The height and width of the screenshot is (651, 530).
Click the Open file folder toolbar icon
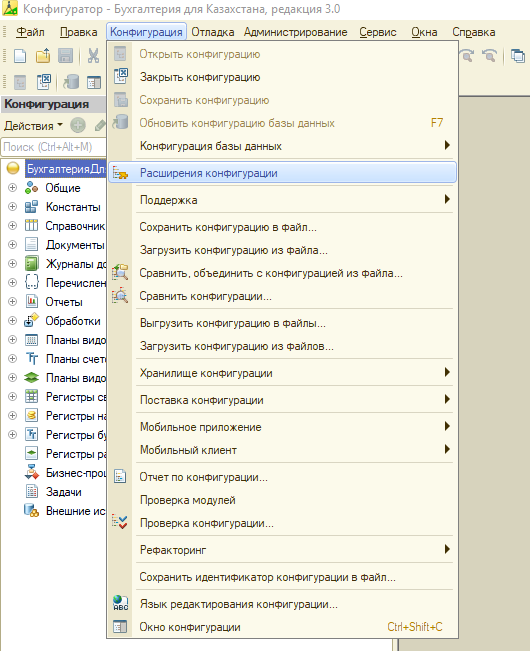[43, 56]
